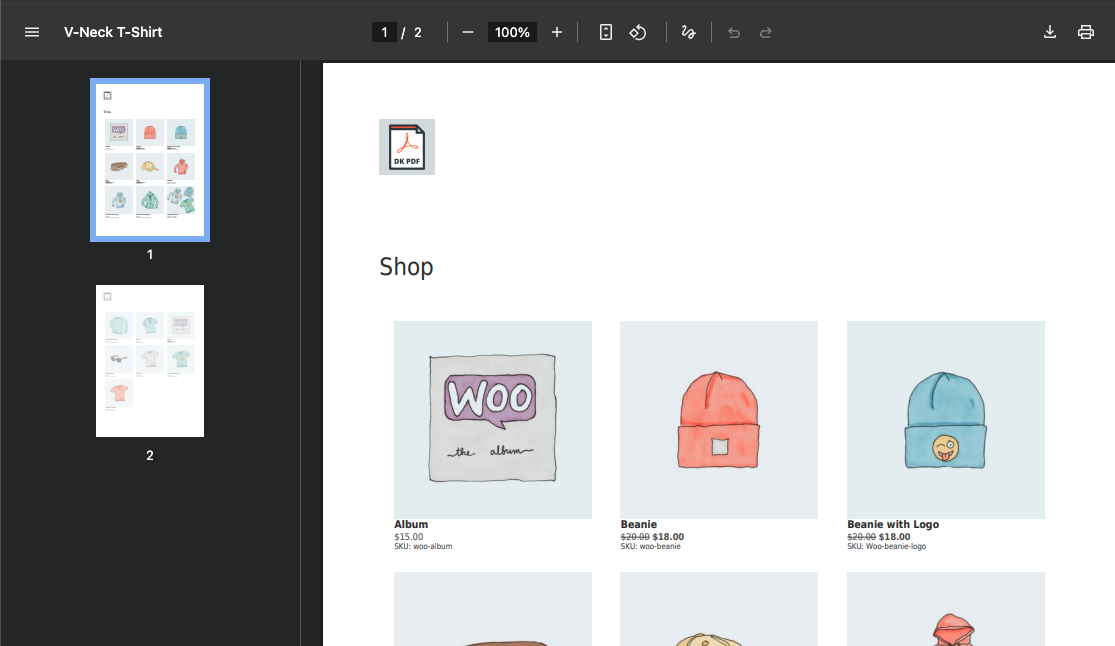Viewport: 1115px width, 646px height.
Task: Click the 'Album' product name
Action: coord(411,524)
